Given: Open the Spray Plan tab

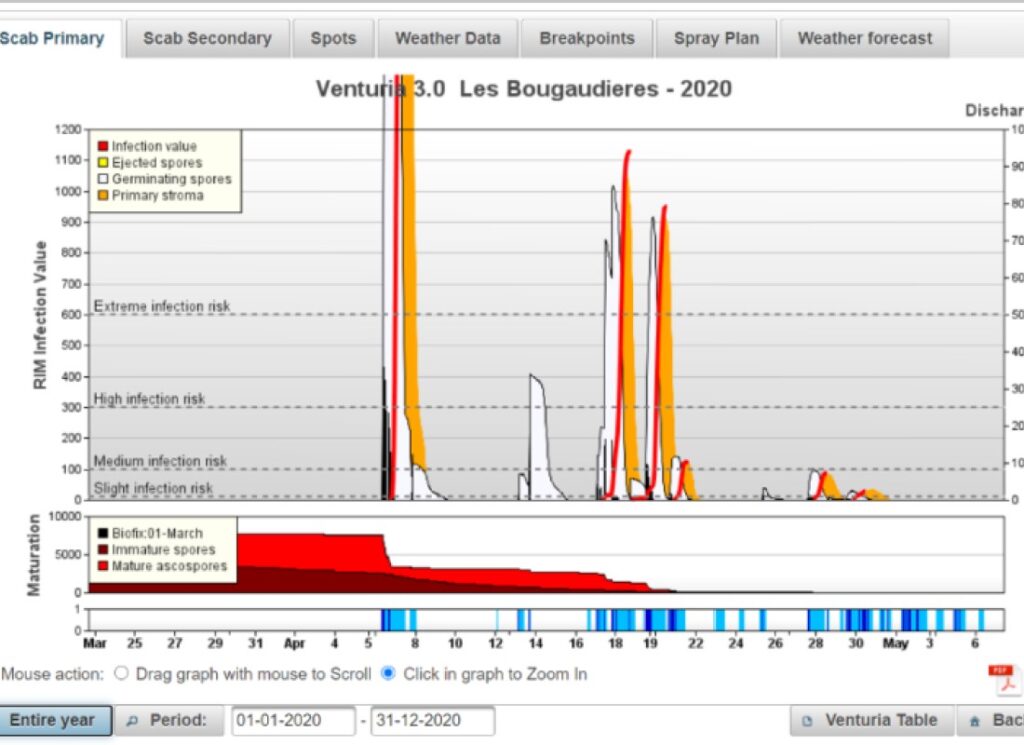Looking at the screenshot, I should (x=716, y=39).
